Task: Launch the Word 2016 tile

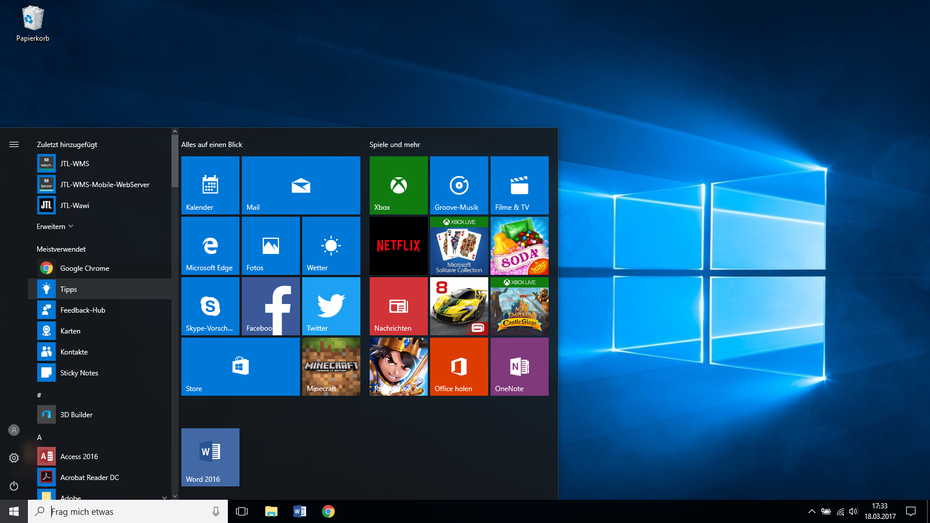Action: (211, 457)
